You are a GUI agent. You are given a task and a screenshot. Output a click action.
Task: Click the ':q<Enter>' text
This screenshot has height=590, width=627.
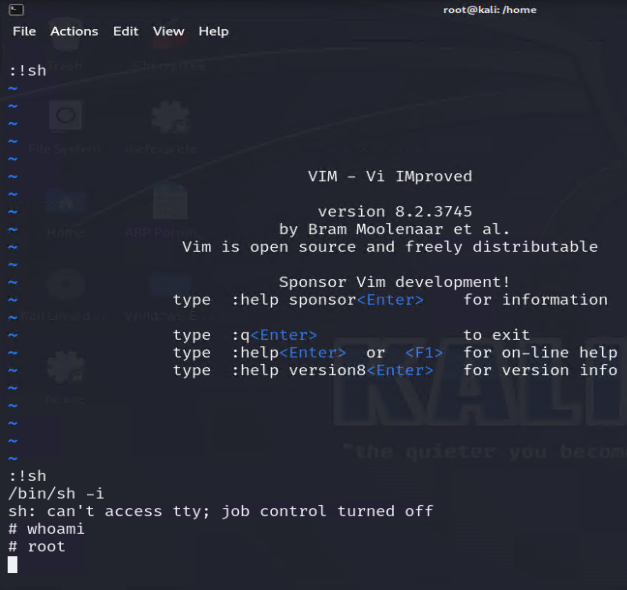pos(274,335)
